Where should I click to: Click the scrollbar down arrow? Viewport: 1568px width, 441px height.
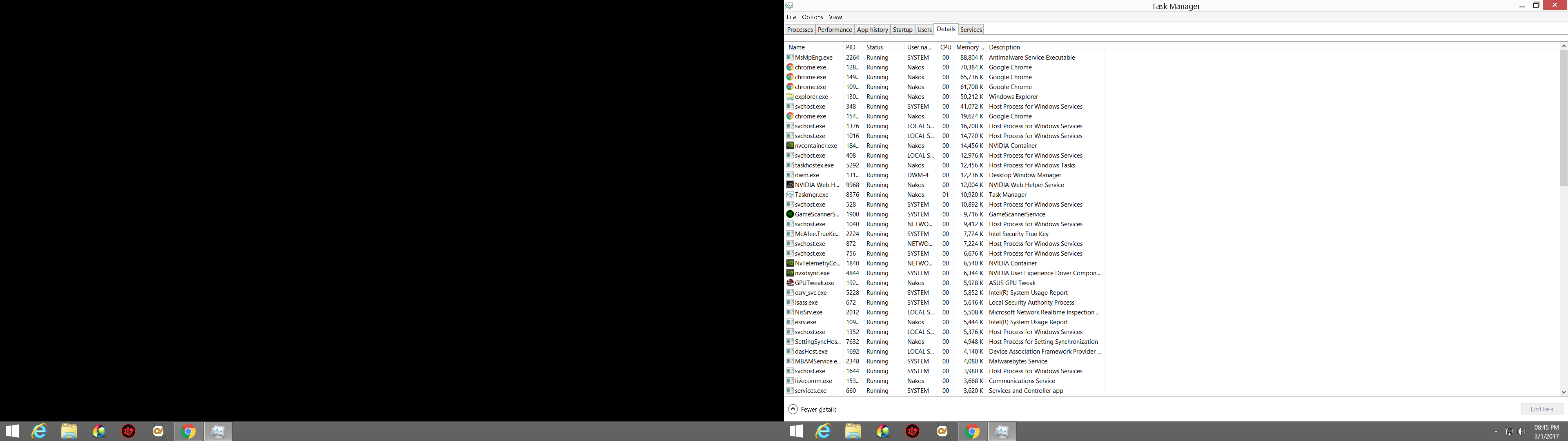pyautogui.click(x=1563, y=392)
